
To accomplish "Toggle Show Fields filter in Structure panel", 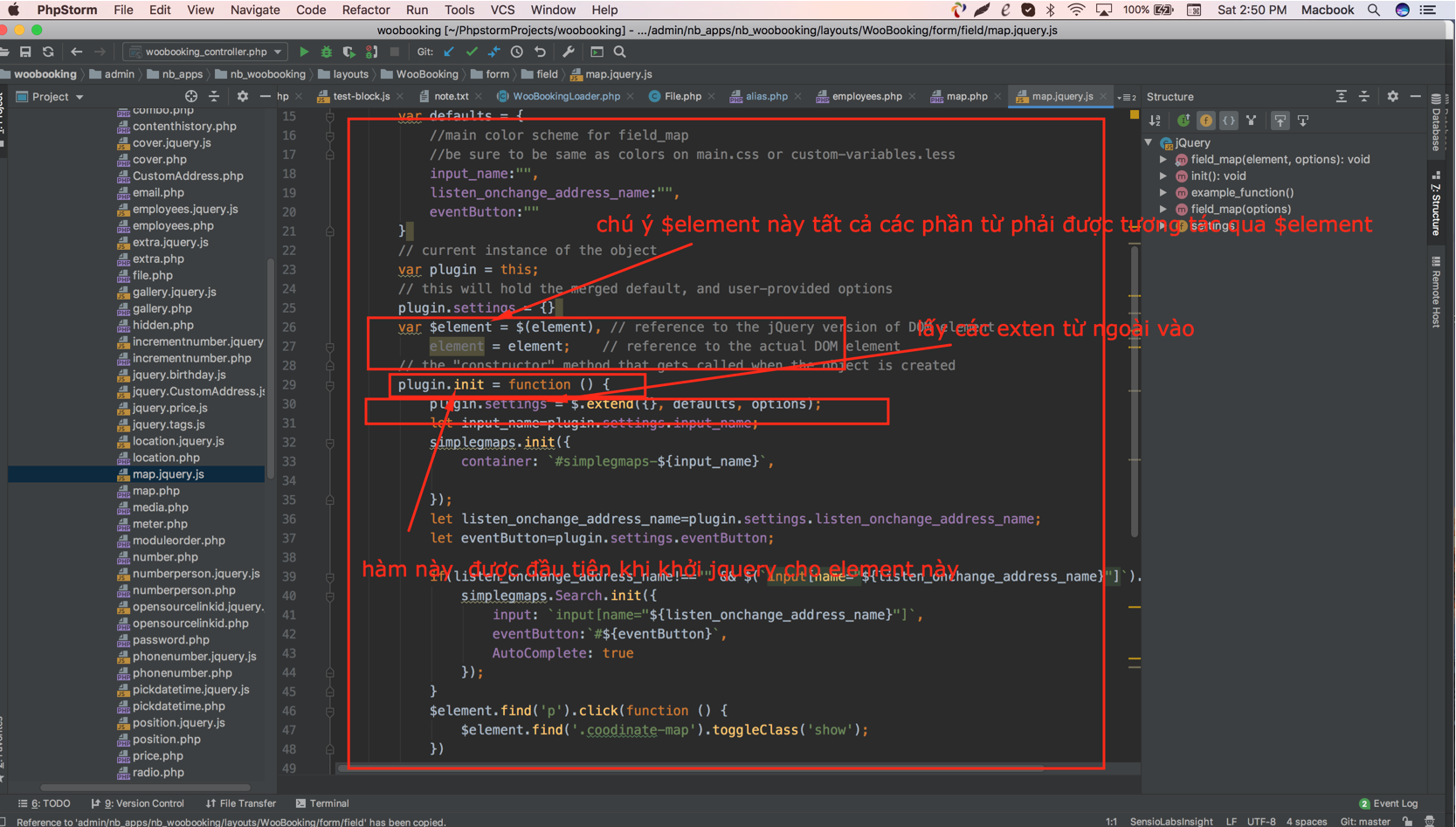I will (1205, 121).
